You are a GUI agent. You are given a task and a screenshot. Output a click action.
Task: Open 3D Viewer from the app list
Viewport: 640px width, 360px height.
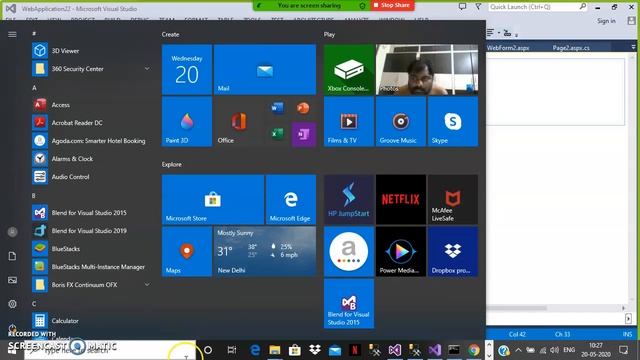point(91,51)
